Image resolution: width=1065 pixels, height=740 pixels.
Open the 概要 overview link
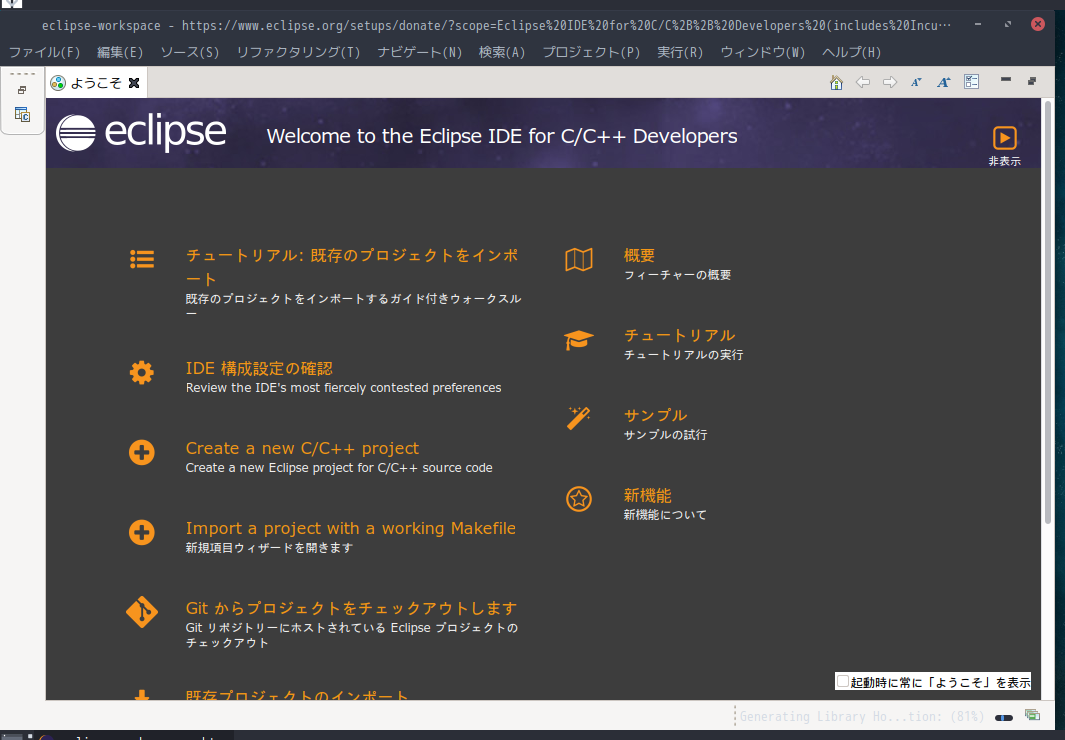pyautogui.click(x=639, y=255)
